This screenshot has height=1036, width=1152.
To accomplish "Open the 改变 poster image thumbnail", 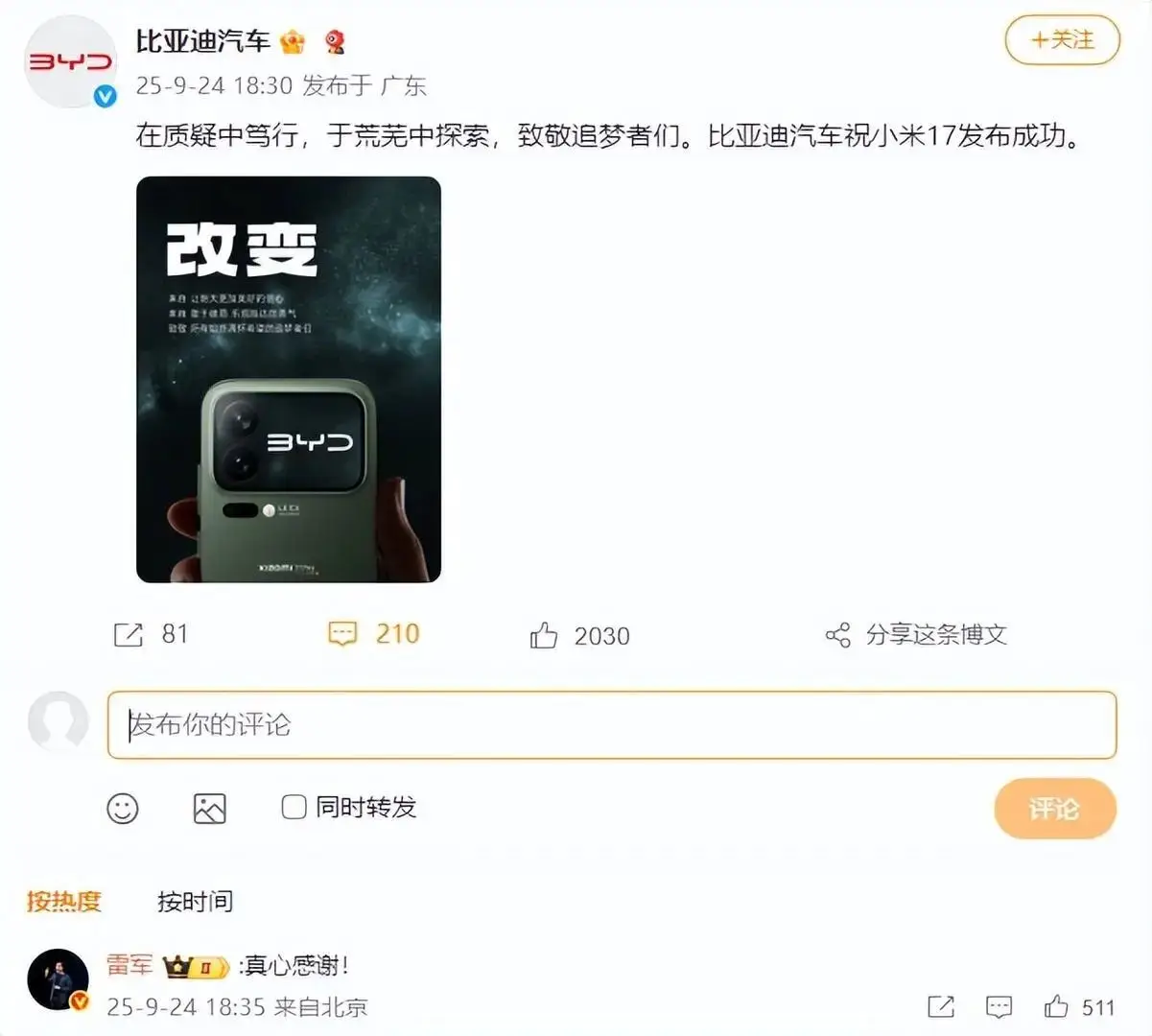I will click(289, 380).
